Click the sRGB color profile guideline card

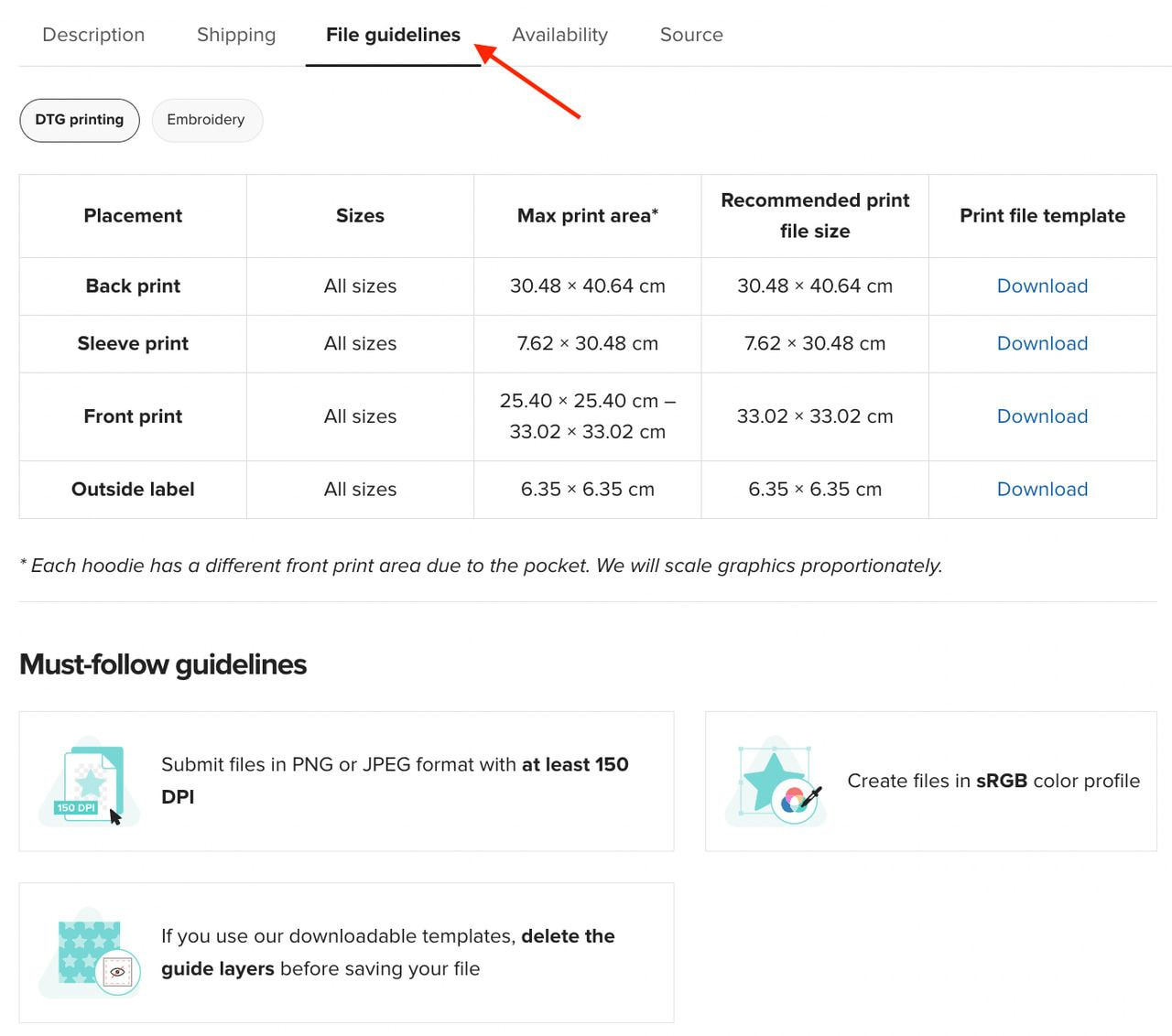click(930, 782)
